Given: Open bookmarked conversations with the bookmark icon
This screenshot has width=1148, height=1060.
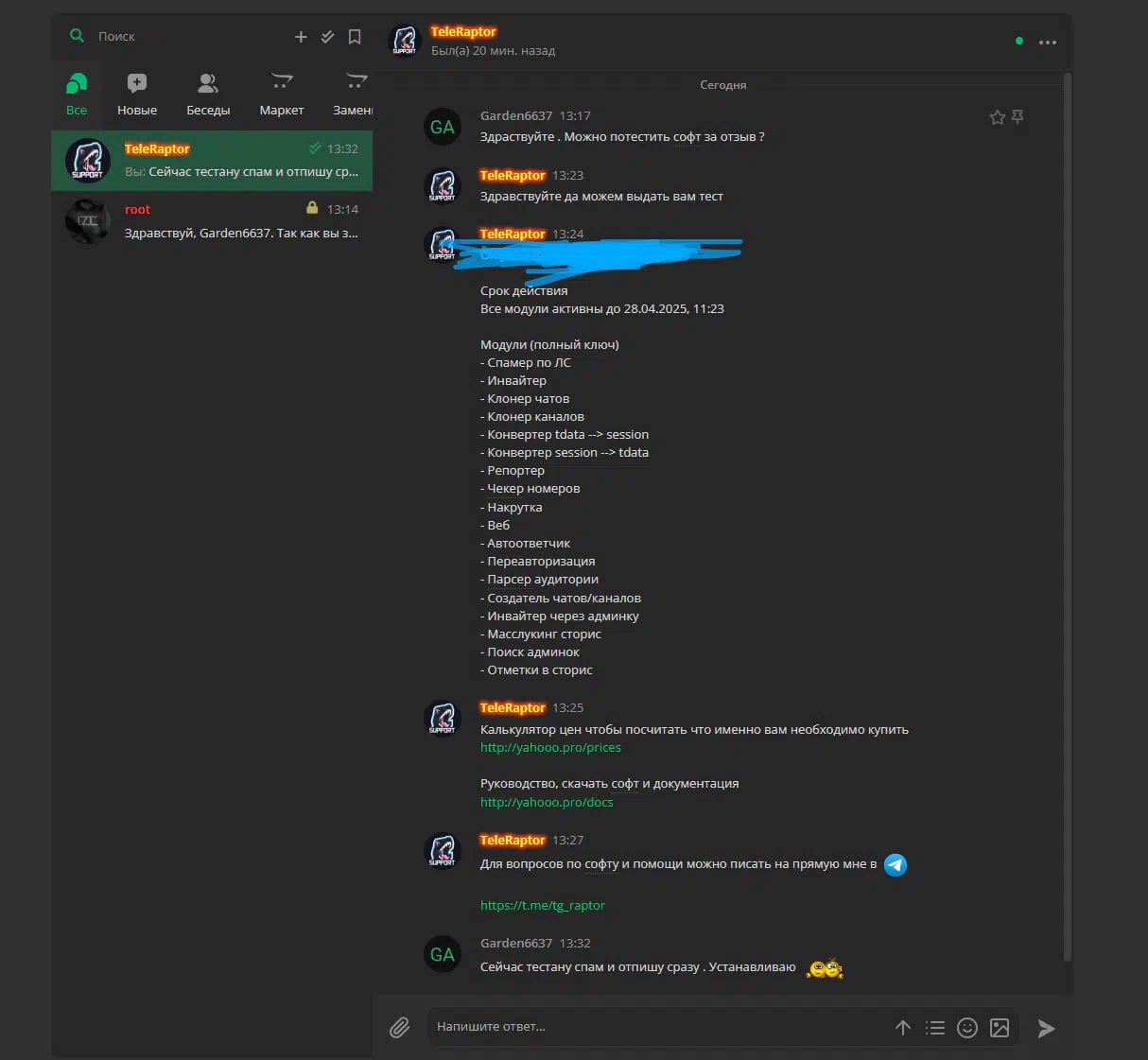Looking at the screenshot, I should click(x=355, y=37).
